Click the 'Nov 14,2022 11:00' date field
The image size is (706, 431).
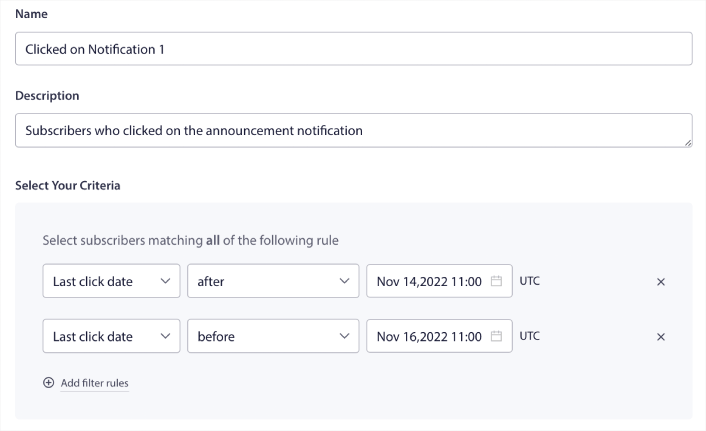coord(430,282)
